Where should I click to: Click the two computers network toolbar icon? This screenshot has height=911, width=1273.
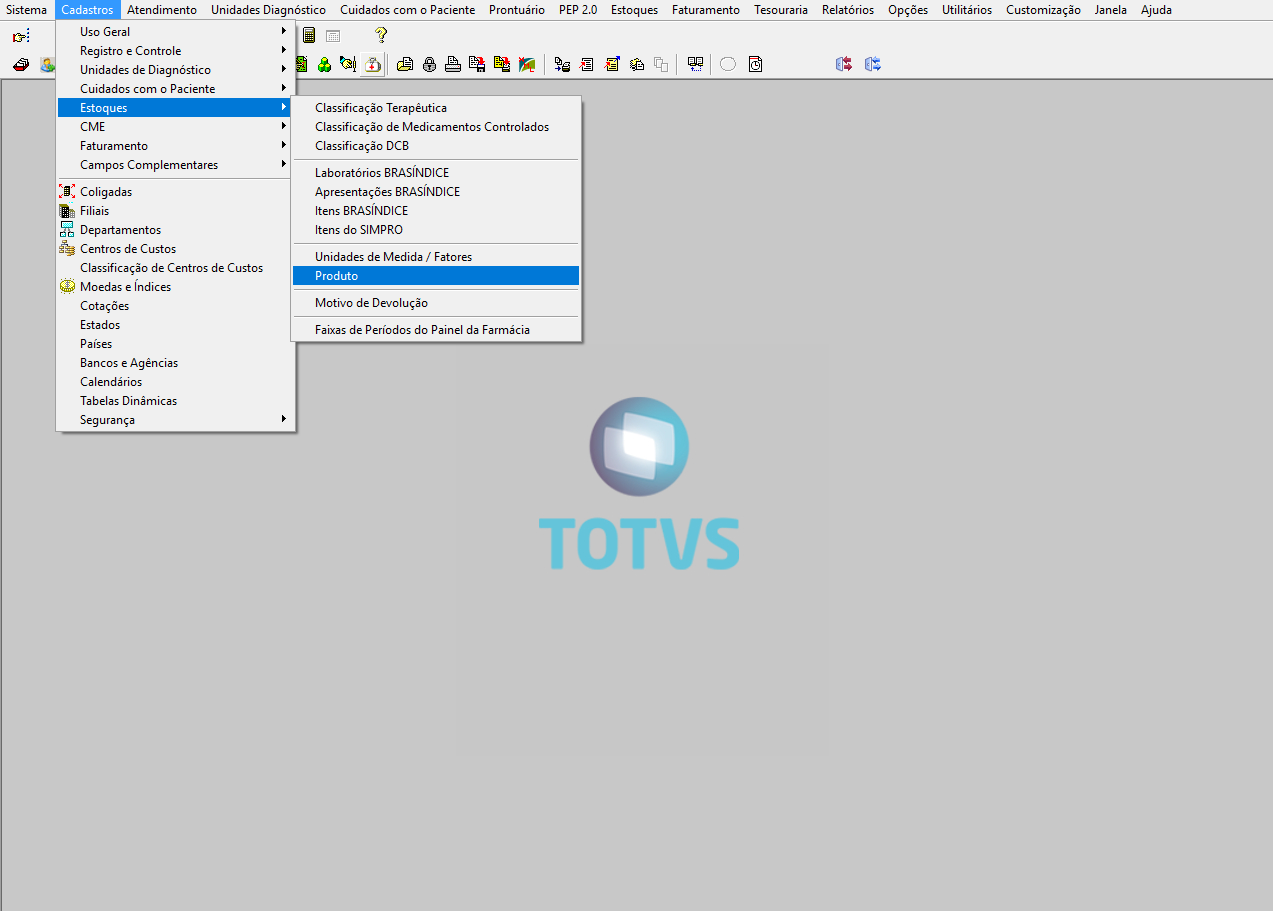695,65
